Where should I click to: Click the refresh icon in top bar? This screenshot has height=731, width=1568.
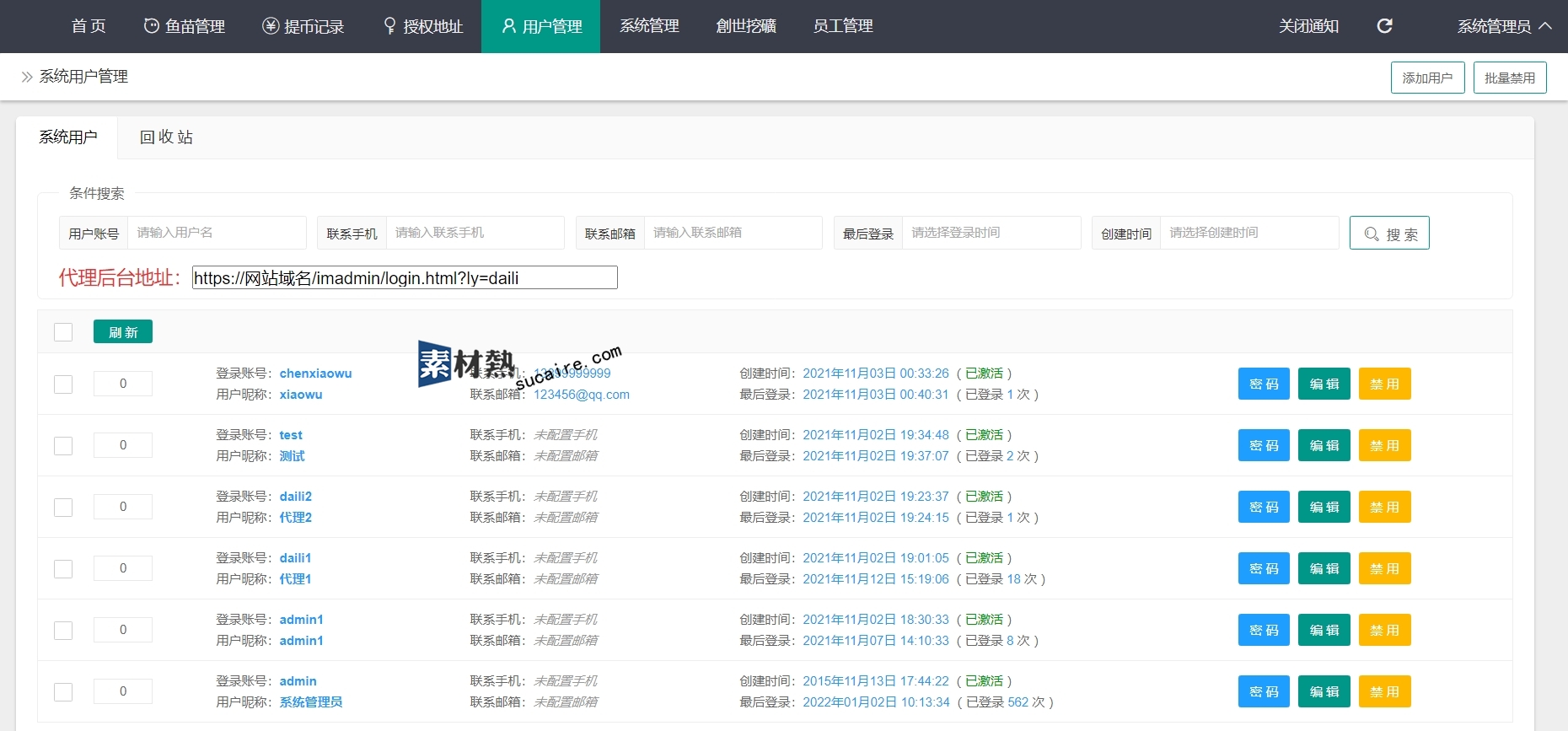click(1384, 26)
